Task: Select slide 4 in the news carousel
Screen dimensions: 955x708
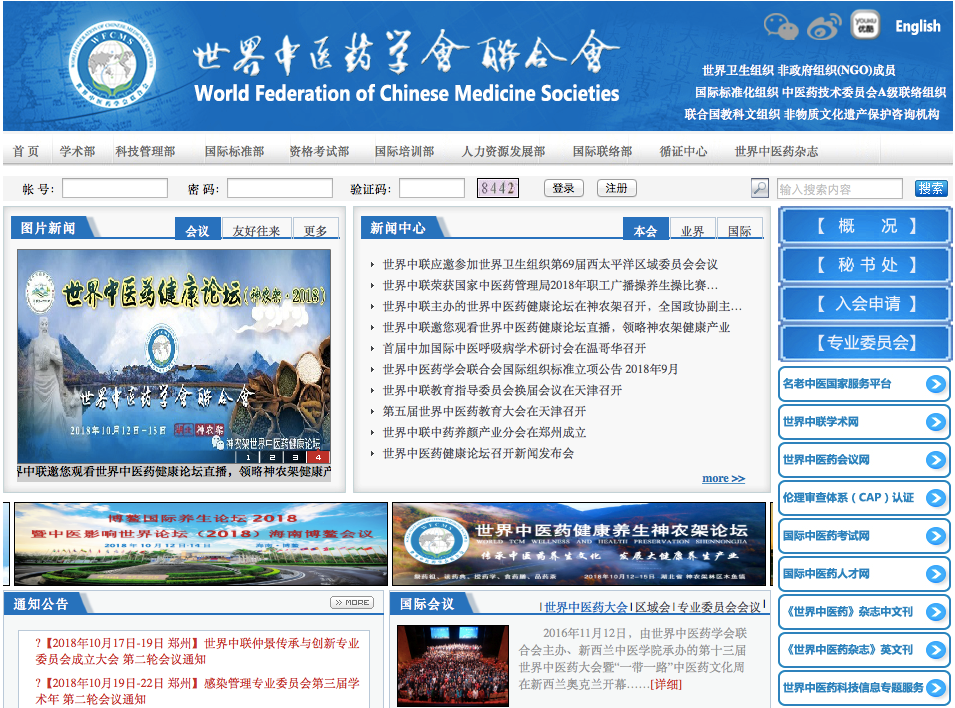Action: point(319,457)
